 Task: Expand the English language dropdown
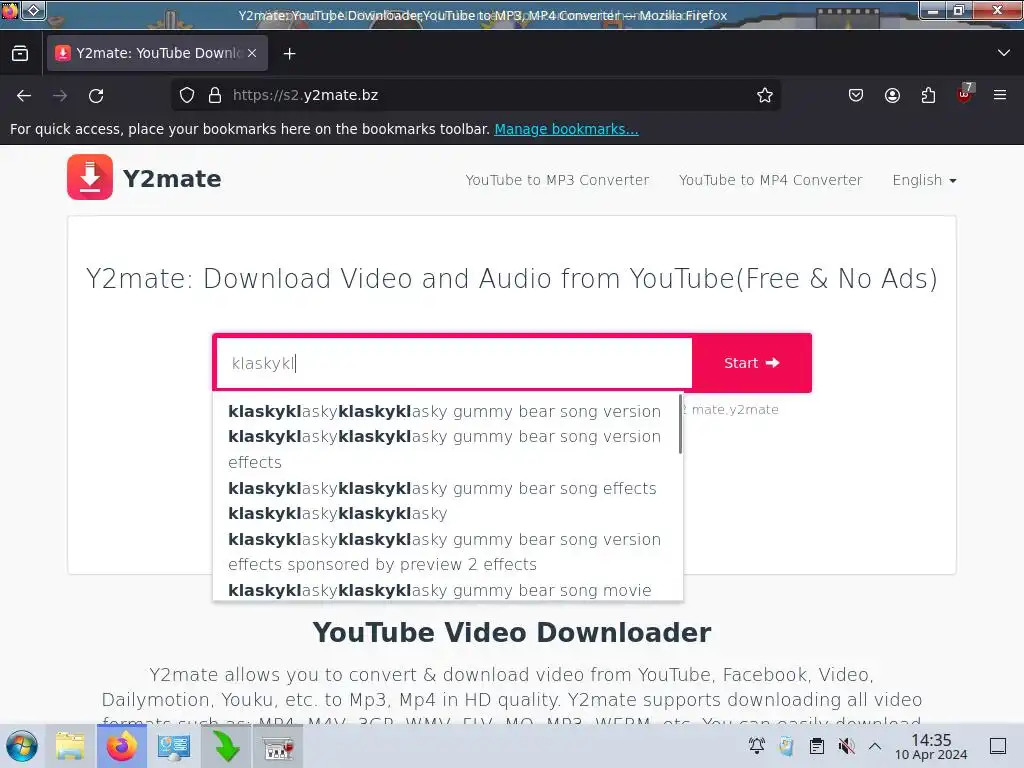point(924,180)
